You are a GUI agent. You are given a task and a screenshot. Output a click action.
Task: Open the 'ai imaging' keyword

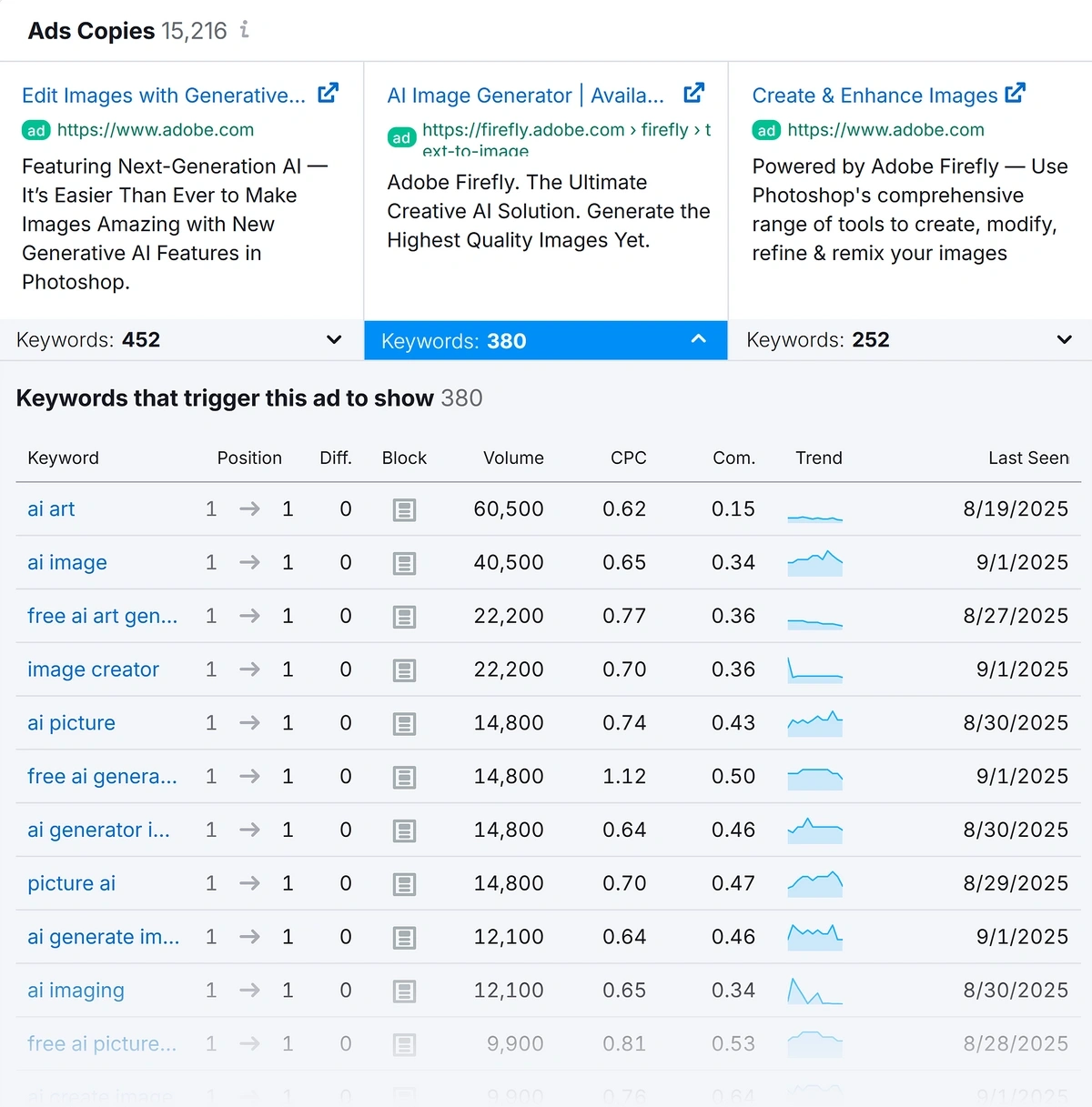tap(76, 991)
